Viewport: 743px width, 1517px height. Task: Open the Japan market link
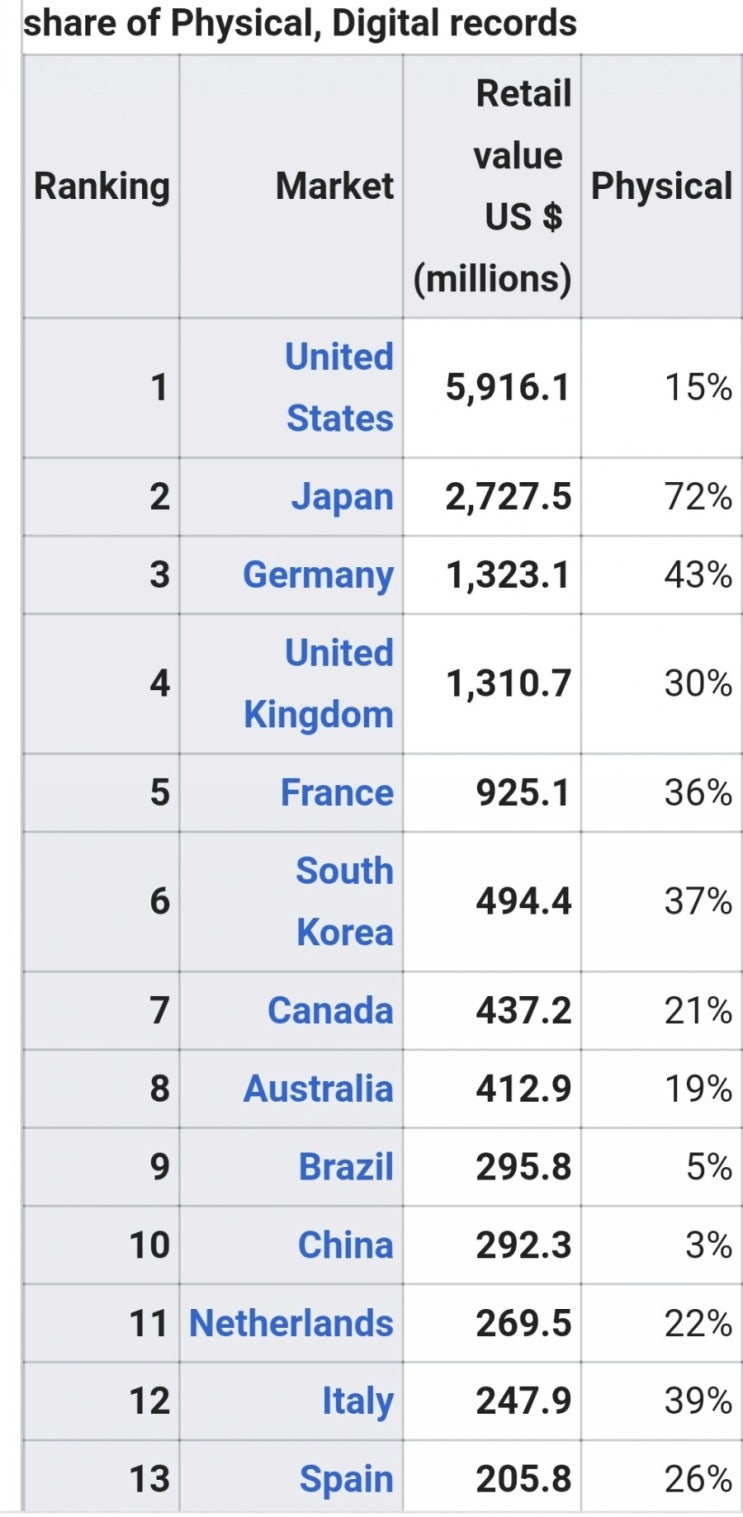point(342,497)
